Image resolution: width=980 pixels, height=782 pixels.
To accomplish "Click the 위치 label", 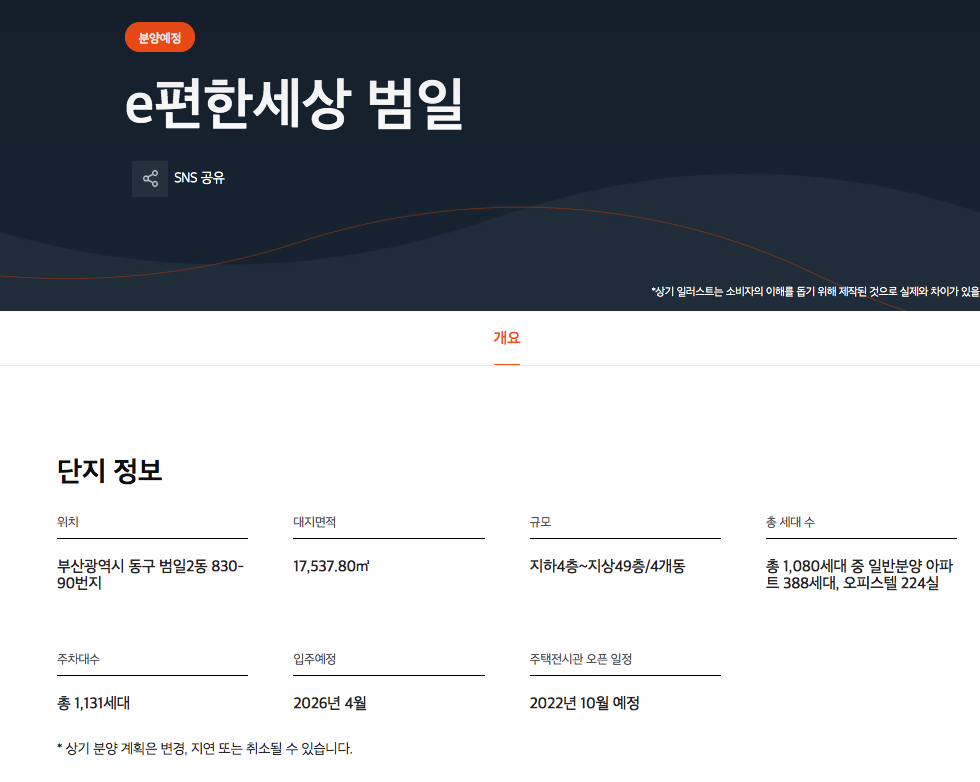I will pos(68,522).
